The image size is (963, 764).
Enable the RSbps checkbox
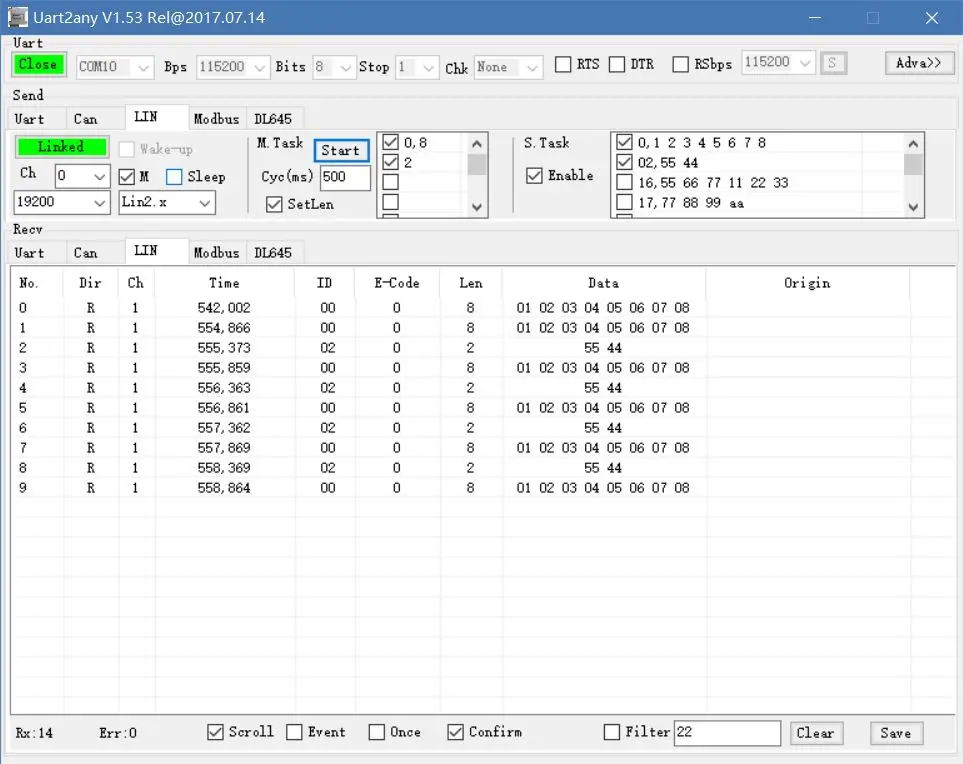click(680, 64)
